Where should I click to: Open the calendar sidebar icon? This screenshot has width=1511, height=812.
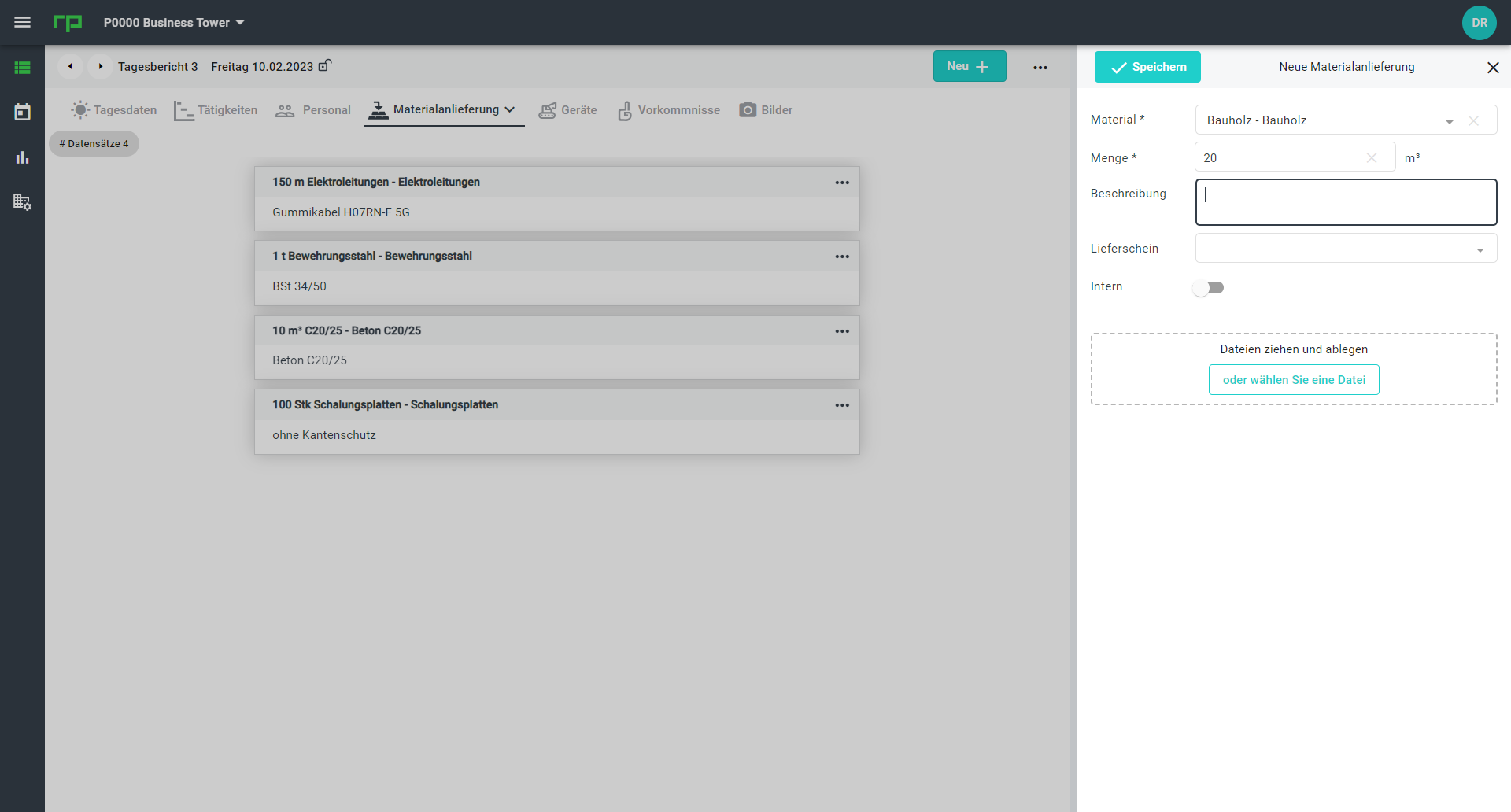pos(22,112)
